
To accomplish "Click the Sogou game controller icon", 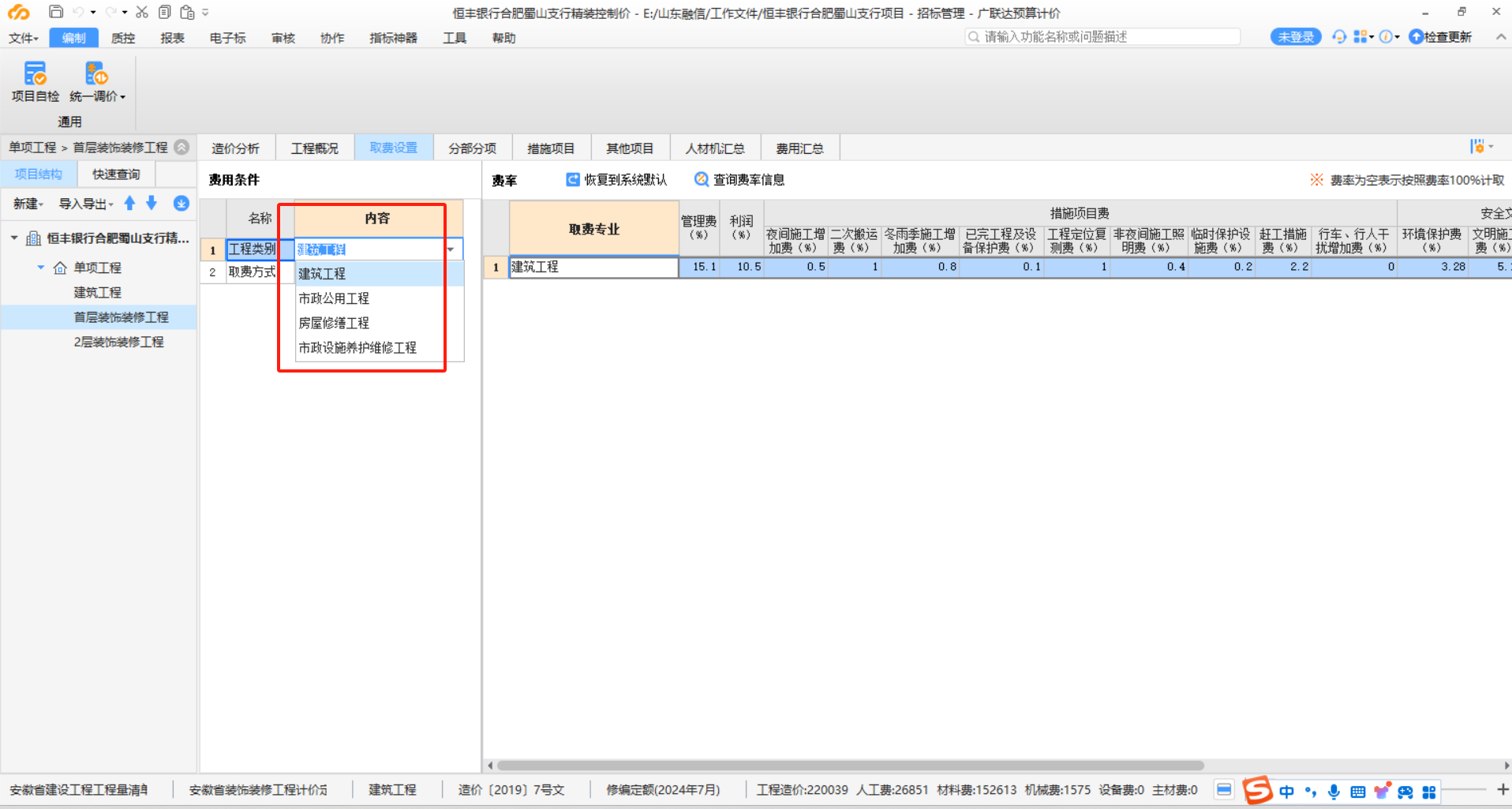I will point(1405,792).
